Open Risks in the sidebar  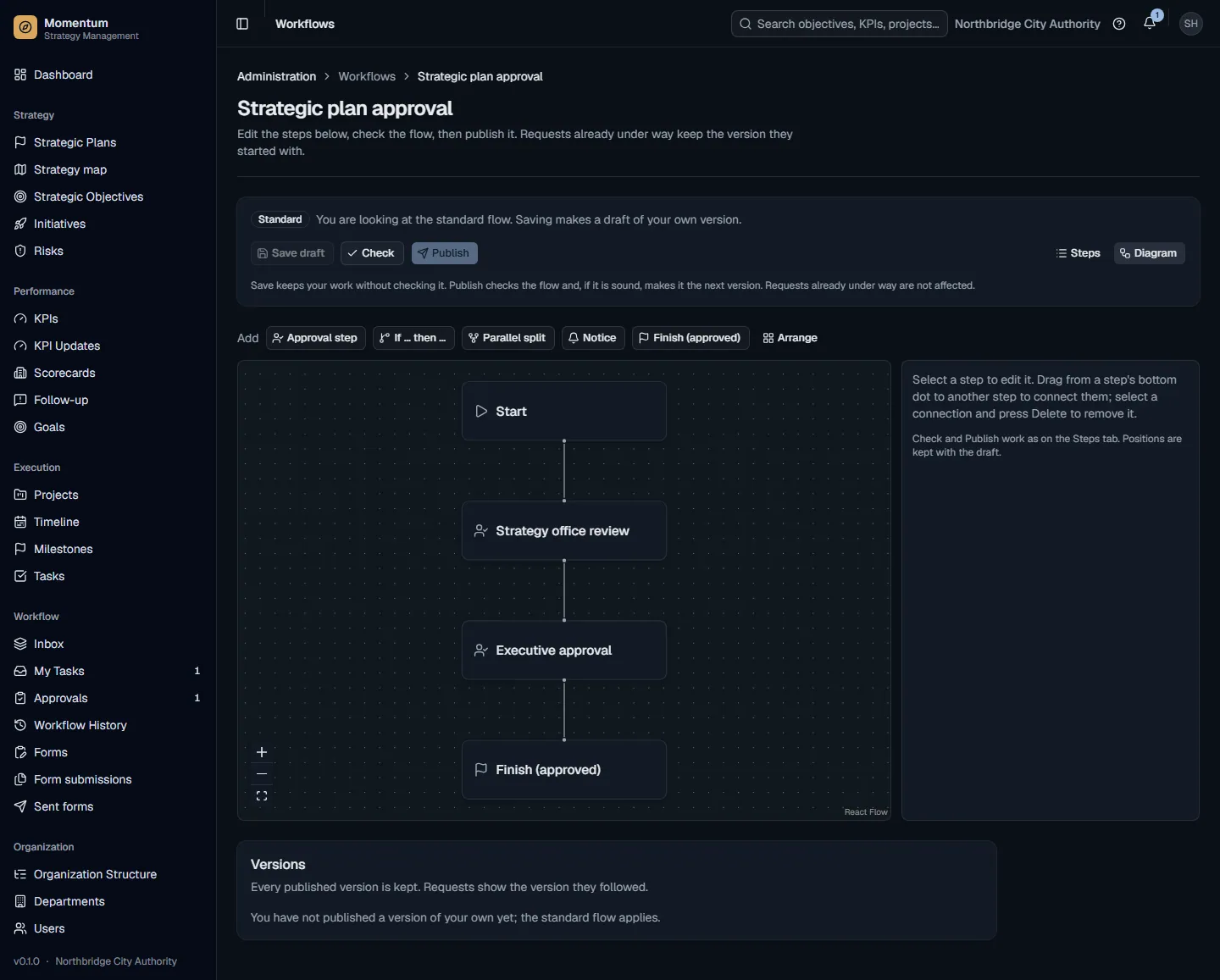(x=108, y=251)
